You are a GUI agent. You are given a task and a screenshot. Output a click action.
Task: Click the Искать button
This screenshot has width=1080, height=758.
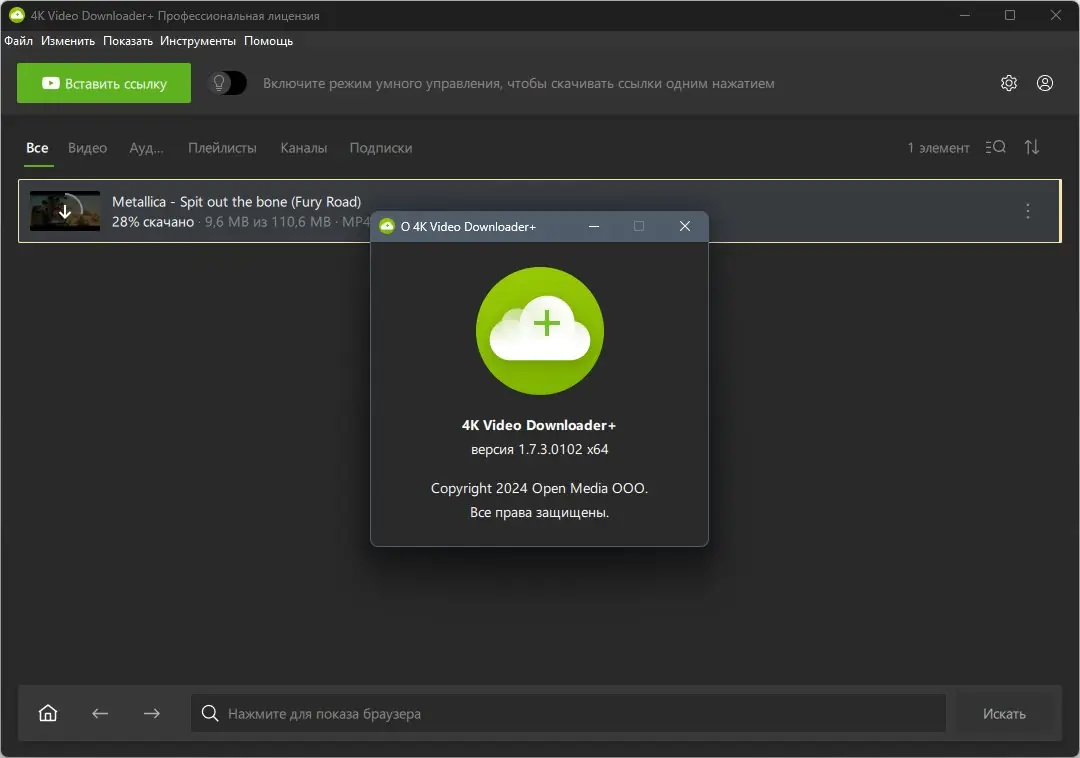[1004, 714]
